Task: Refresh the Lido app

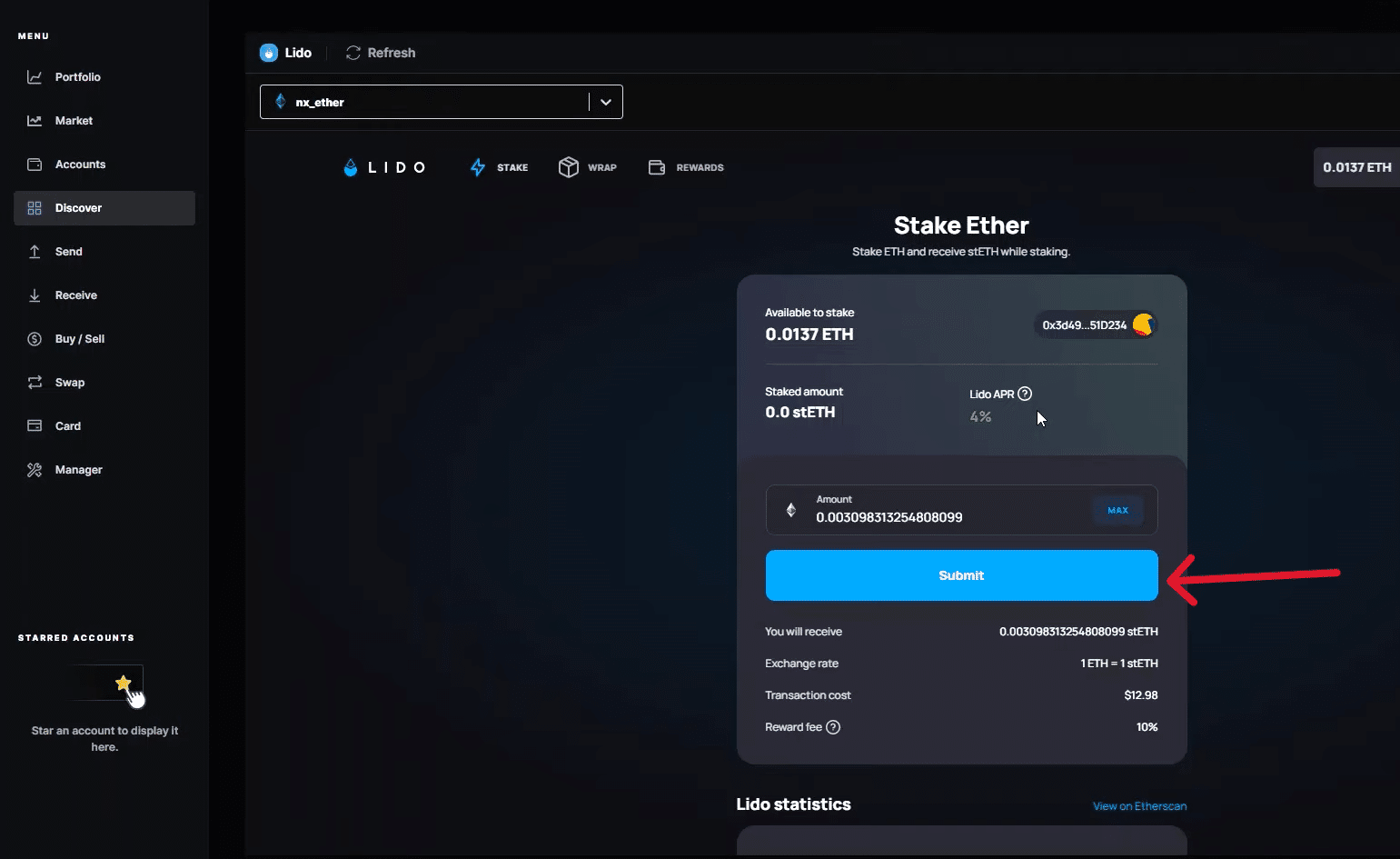Action: click(x=381, y=53)
